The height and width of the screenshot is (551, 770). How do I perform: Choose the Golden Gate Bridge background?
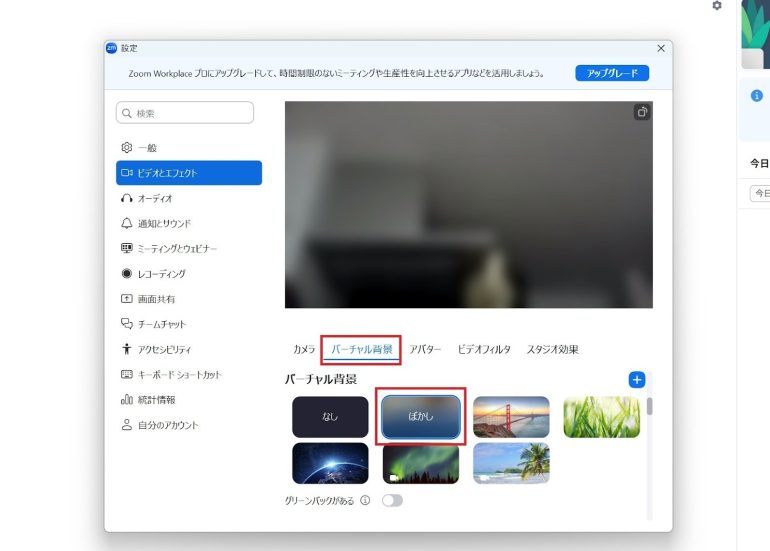(511, 417)
